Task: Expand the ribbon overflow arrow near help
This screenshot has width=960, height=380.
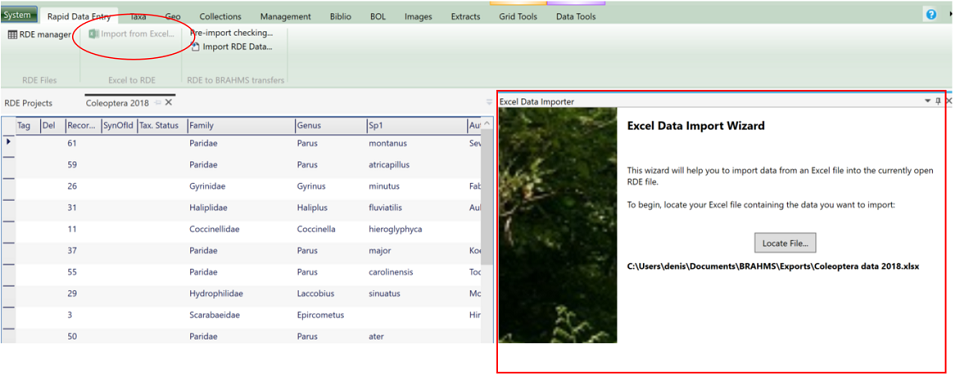Action: [x=951, y=14]
